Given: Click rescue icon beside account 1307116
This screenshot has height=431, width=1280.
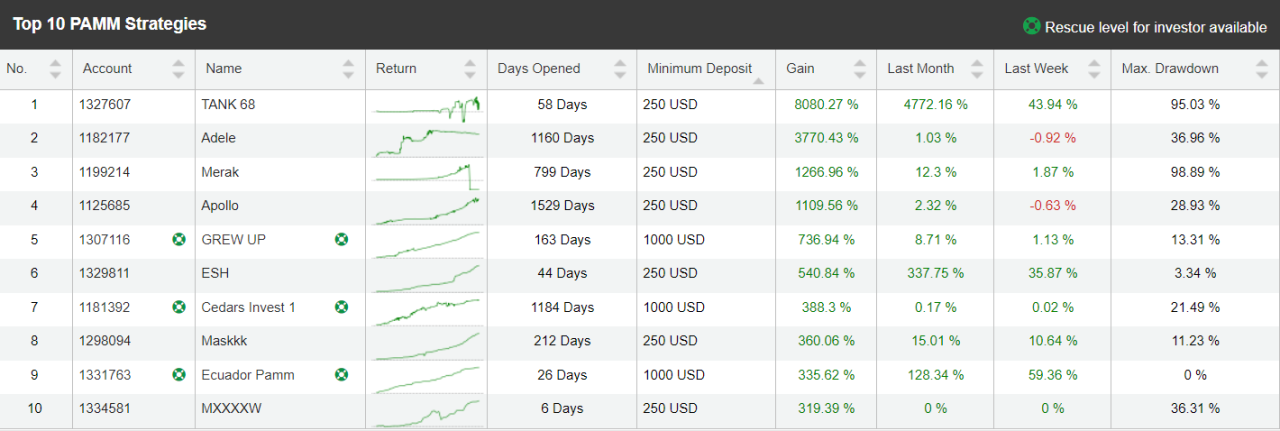Looking at the screenshot, I should click(x=179, y=240).
